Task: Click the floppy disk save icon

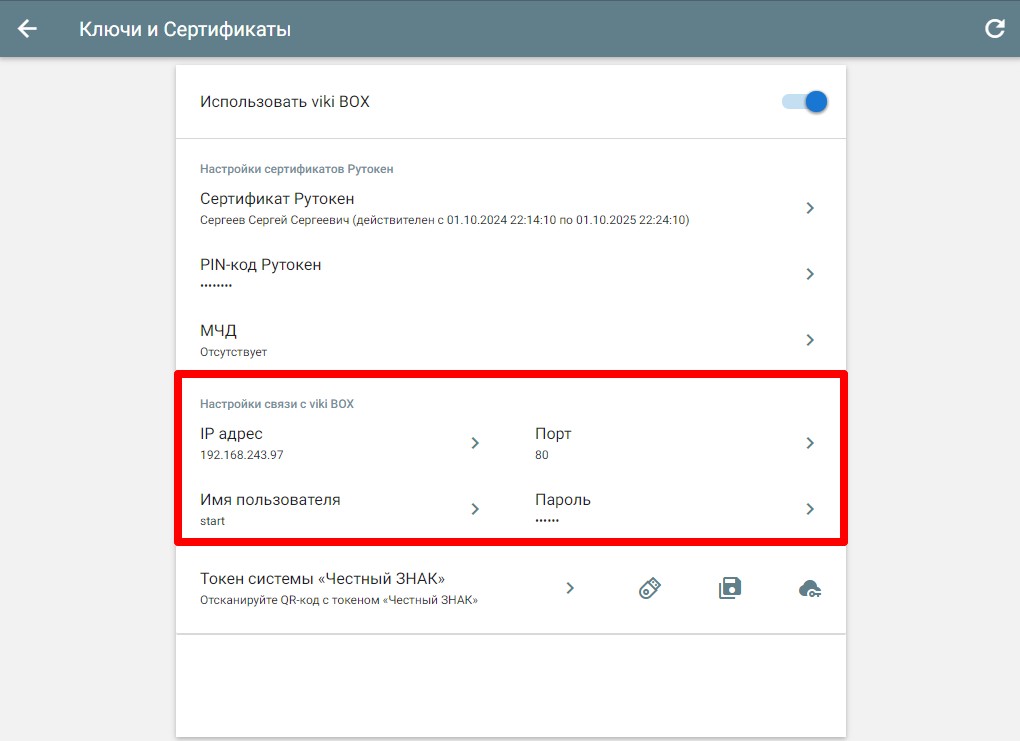Action: (730, 588)
